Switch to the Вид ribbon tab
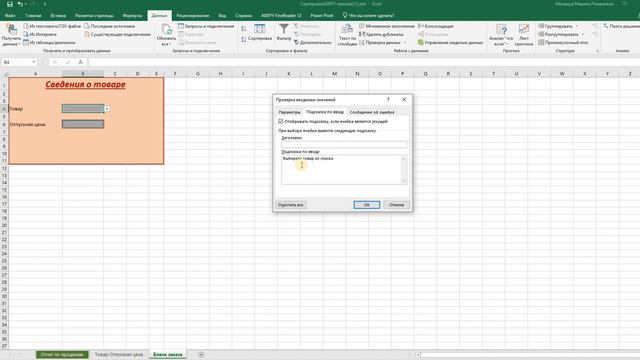This screenshot has height=360, width=640. [222, 16]
